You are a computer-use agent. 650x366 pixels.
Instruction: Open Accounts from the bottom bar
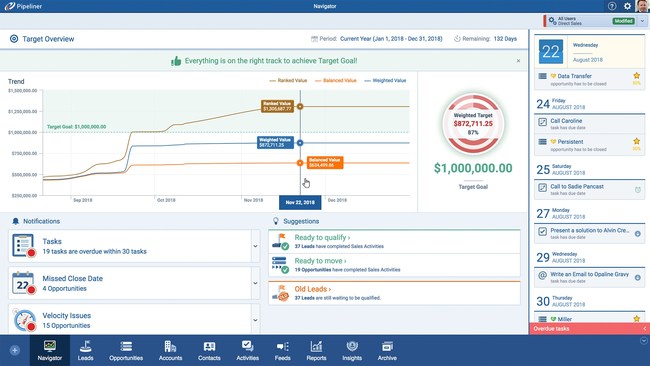[170, 350]
